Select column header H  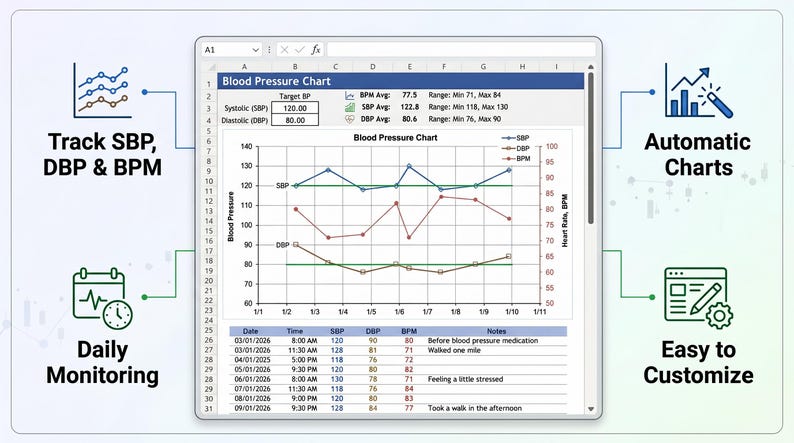[522, 67]
